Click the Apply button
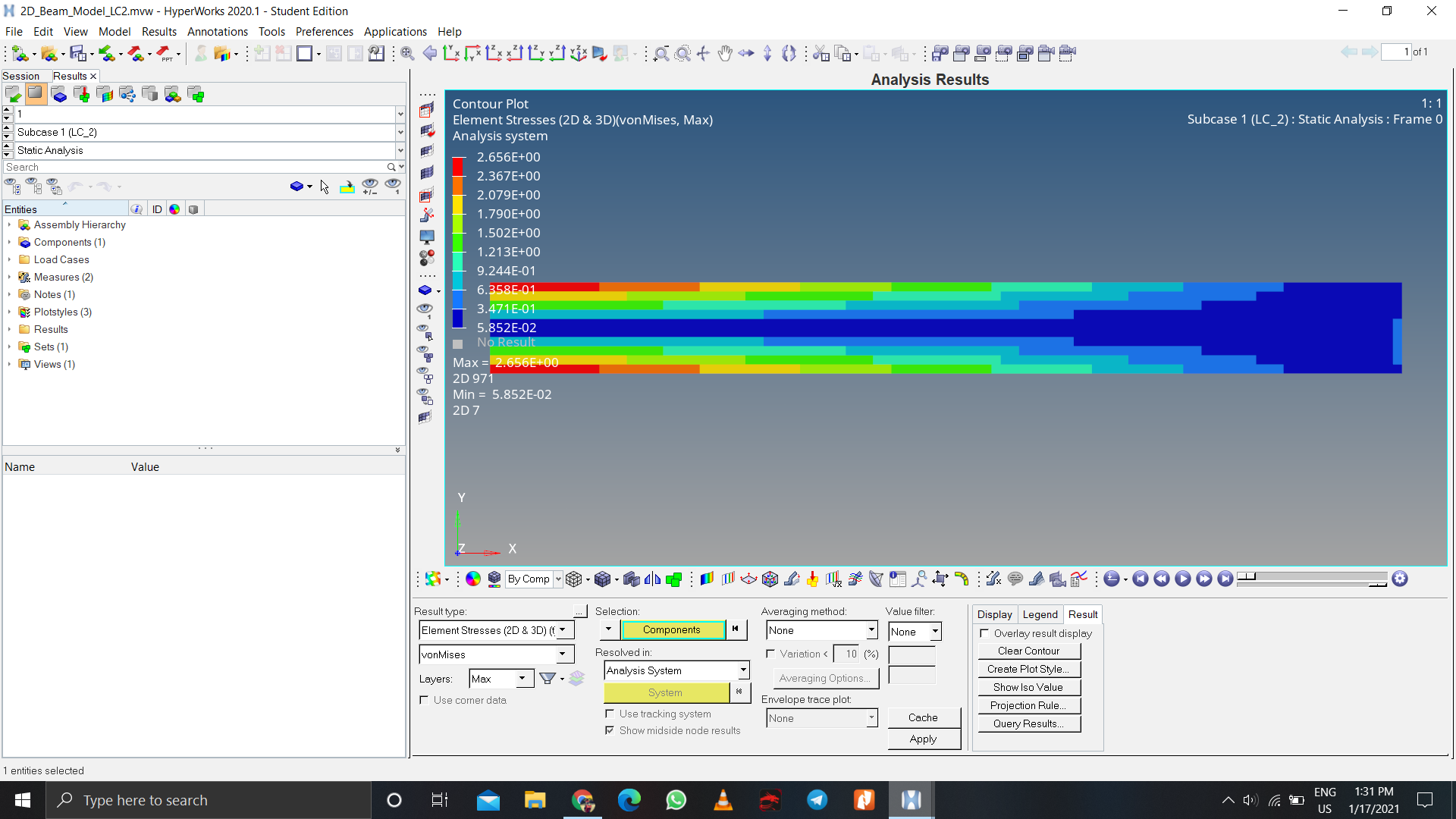 point(923,739)
